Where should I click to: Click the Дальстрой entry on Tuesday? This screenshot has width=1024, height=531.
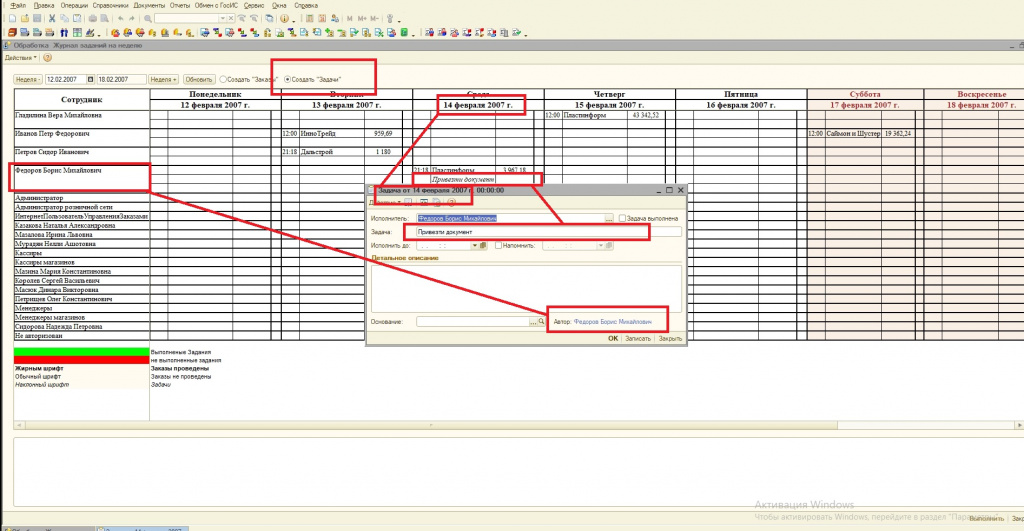pos(317,152)
